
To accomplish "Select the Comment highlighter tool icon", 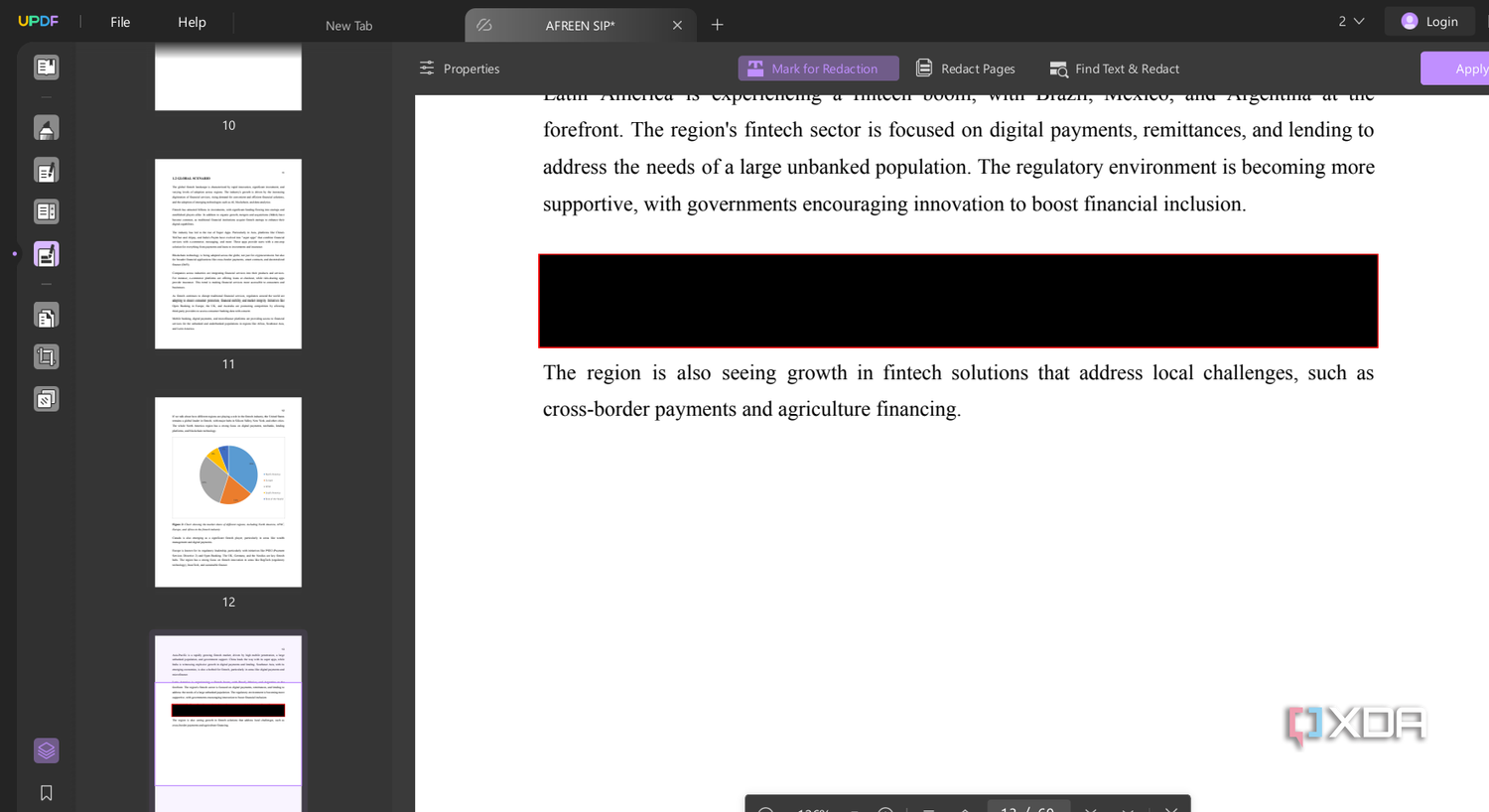I will coord(46,128).
